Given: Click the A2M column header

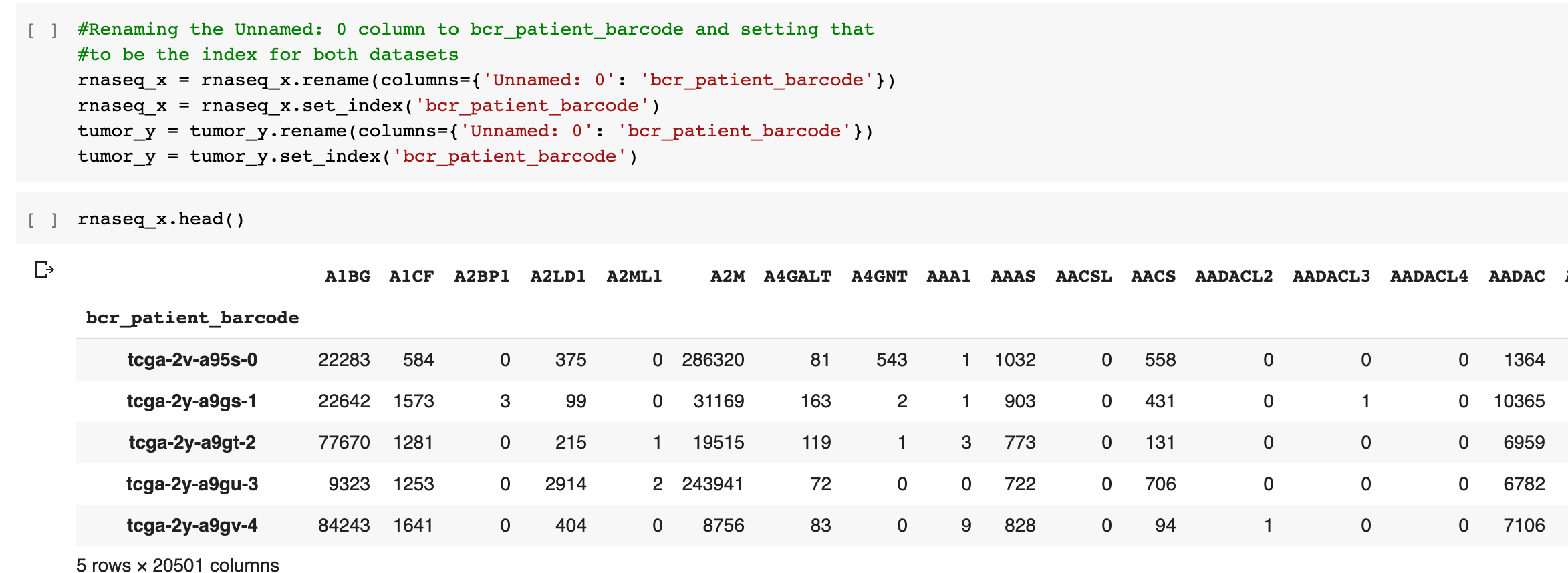Looking at the screenshot, I should coord(727,276).
